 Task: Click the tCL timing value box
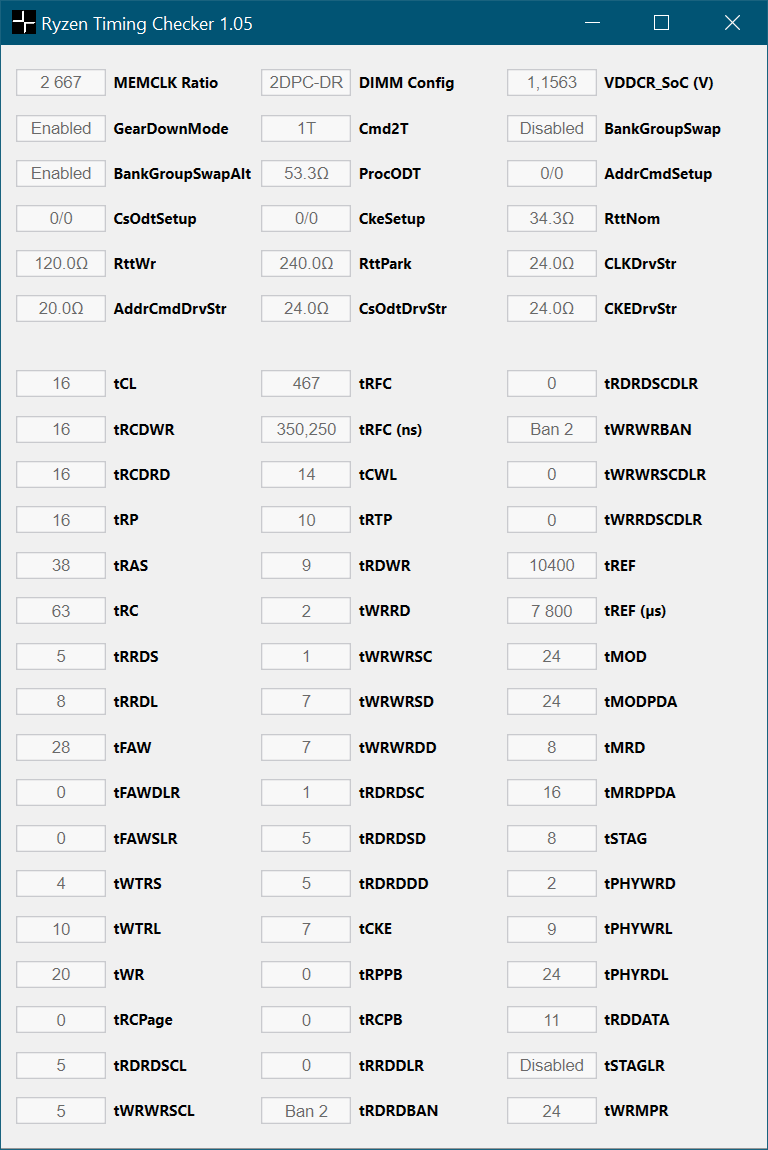[61, 383]
